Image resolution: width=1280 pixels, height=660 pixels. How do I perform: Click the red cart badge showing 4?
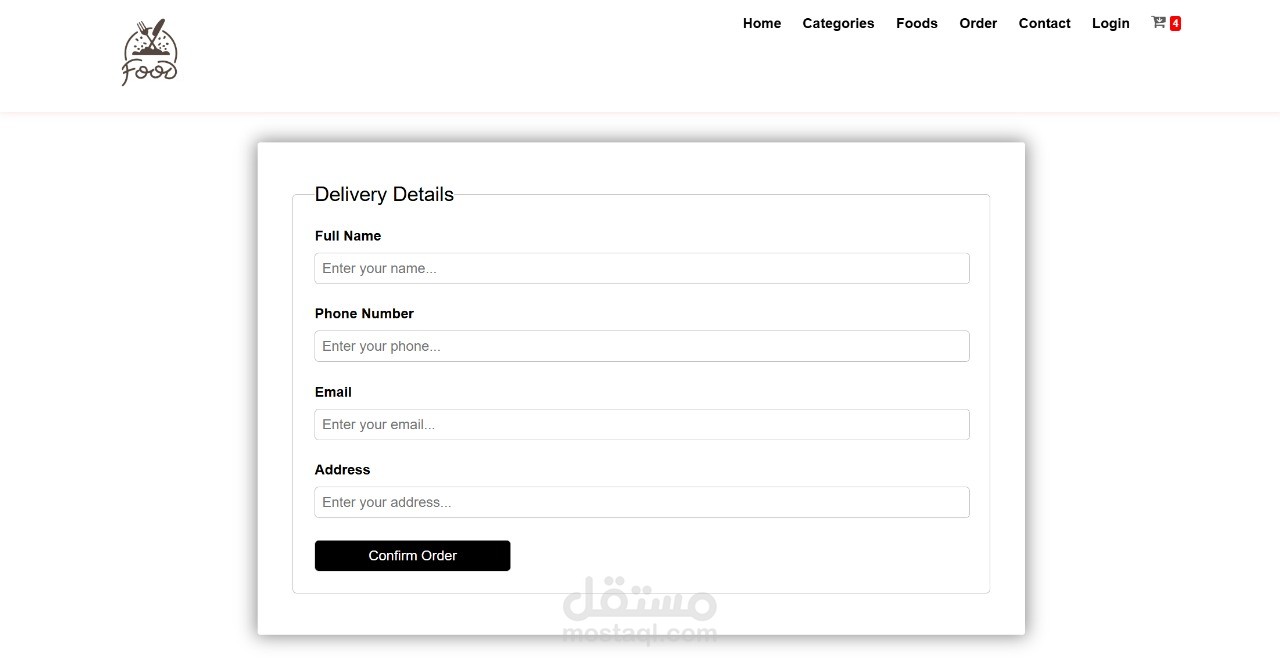(x=1175, y=23)
